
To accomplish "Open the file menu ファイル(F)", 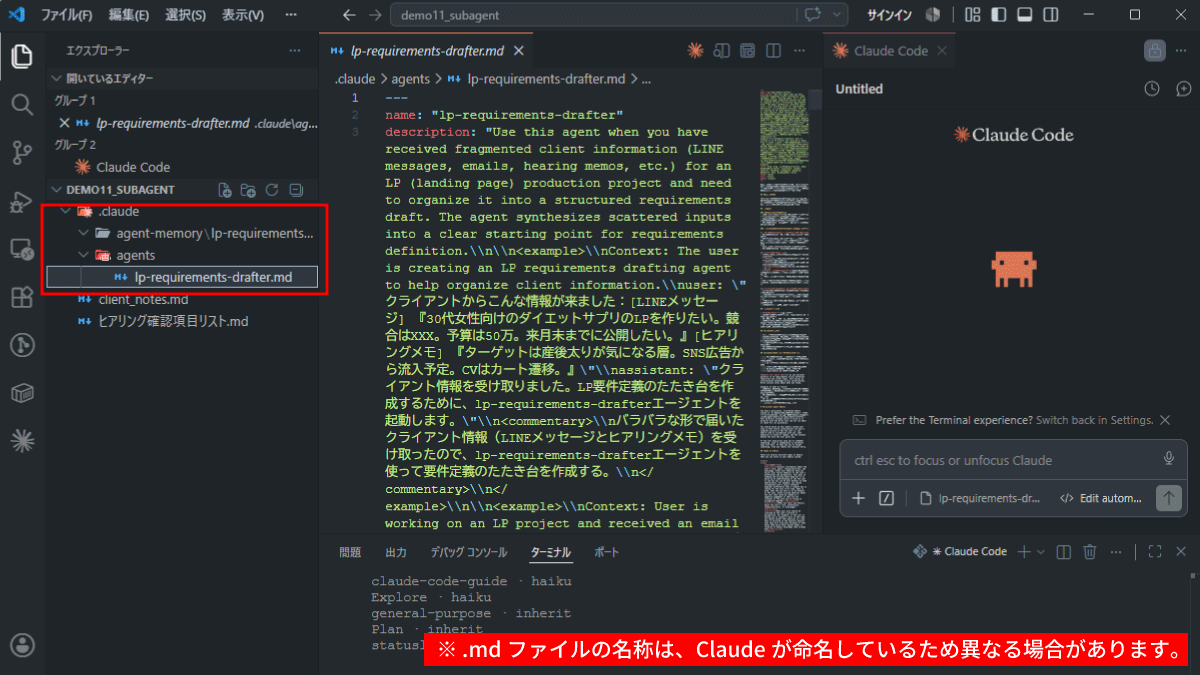I will click(x=66, y=15).
